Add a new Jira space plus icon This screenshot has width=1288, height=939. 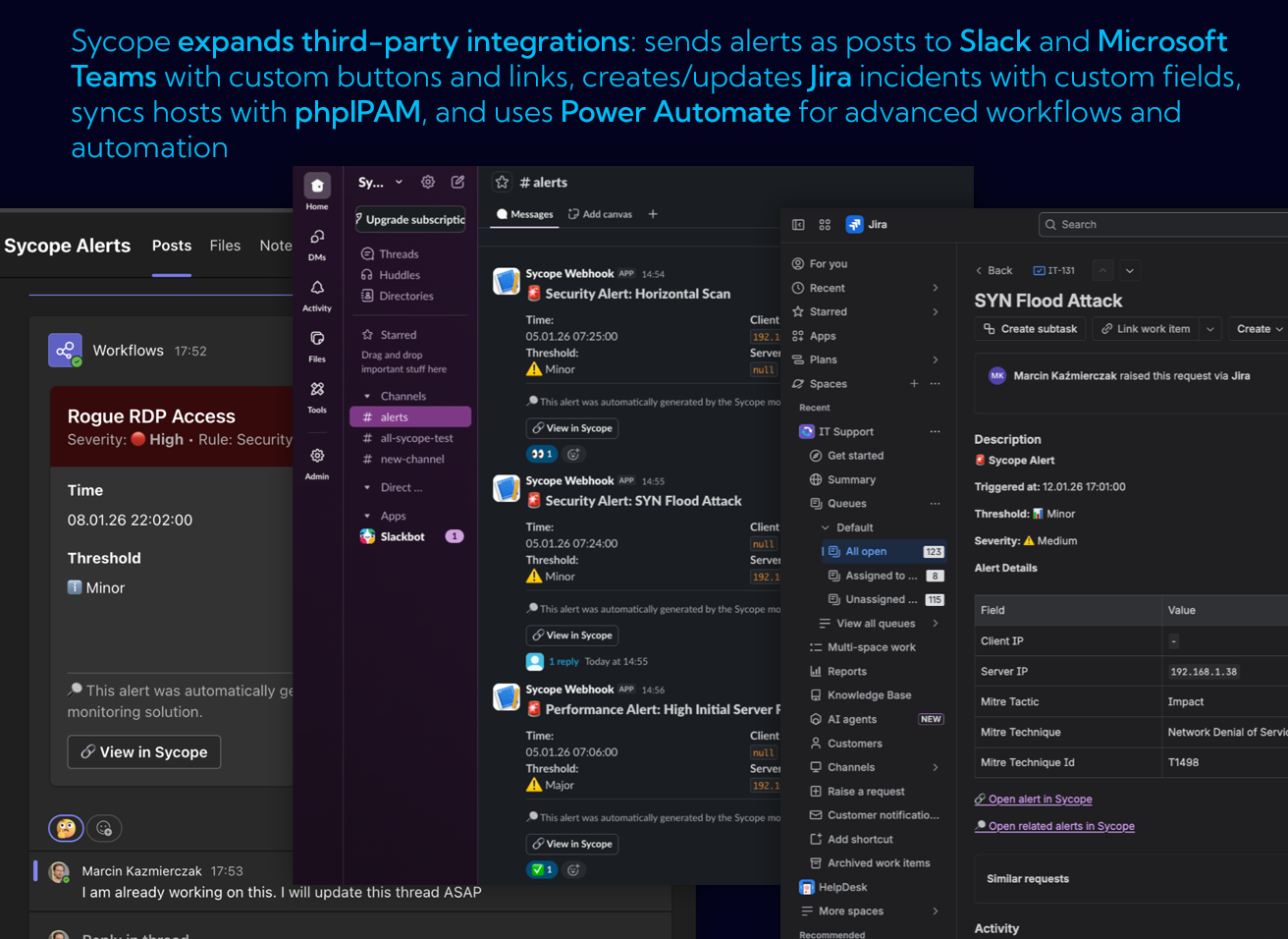coord(914,384)
